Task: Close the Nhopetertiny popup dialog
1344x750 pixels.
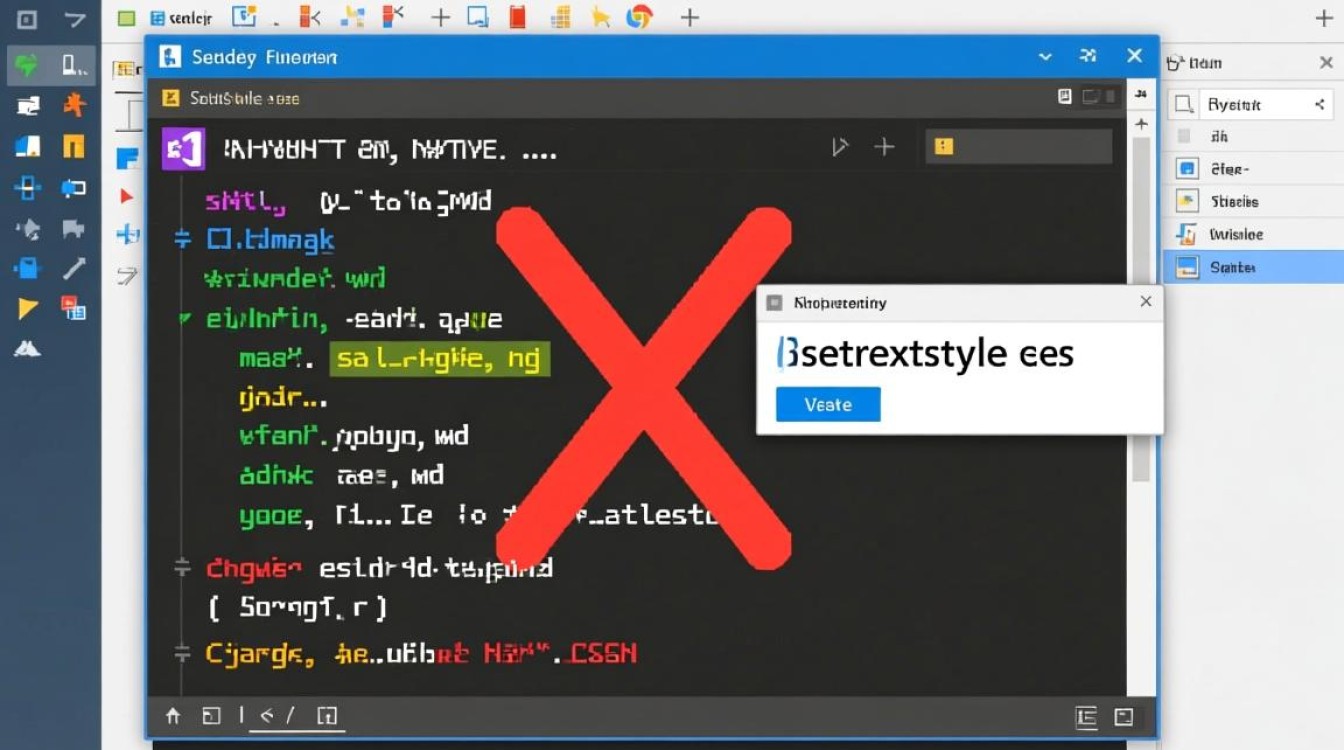Action: point(1146,302)
